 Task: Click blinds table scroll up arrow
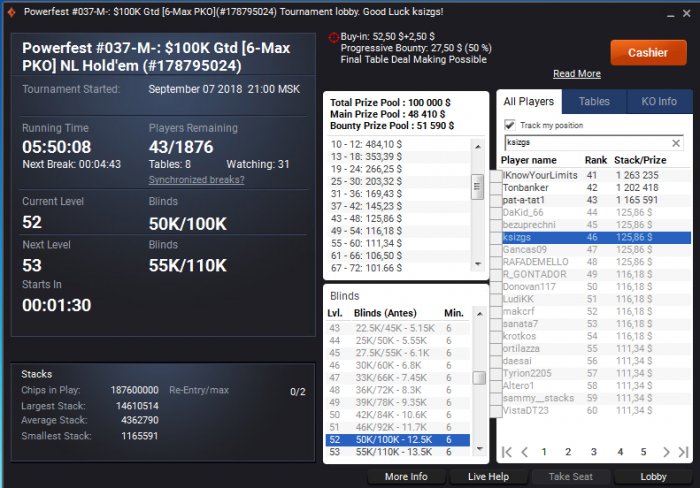[479, 314]
